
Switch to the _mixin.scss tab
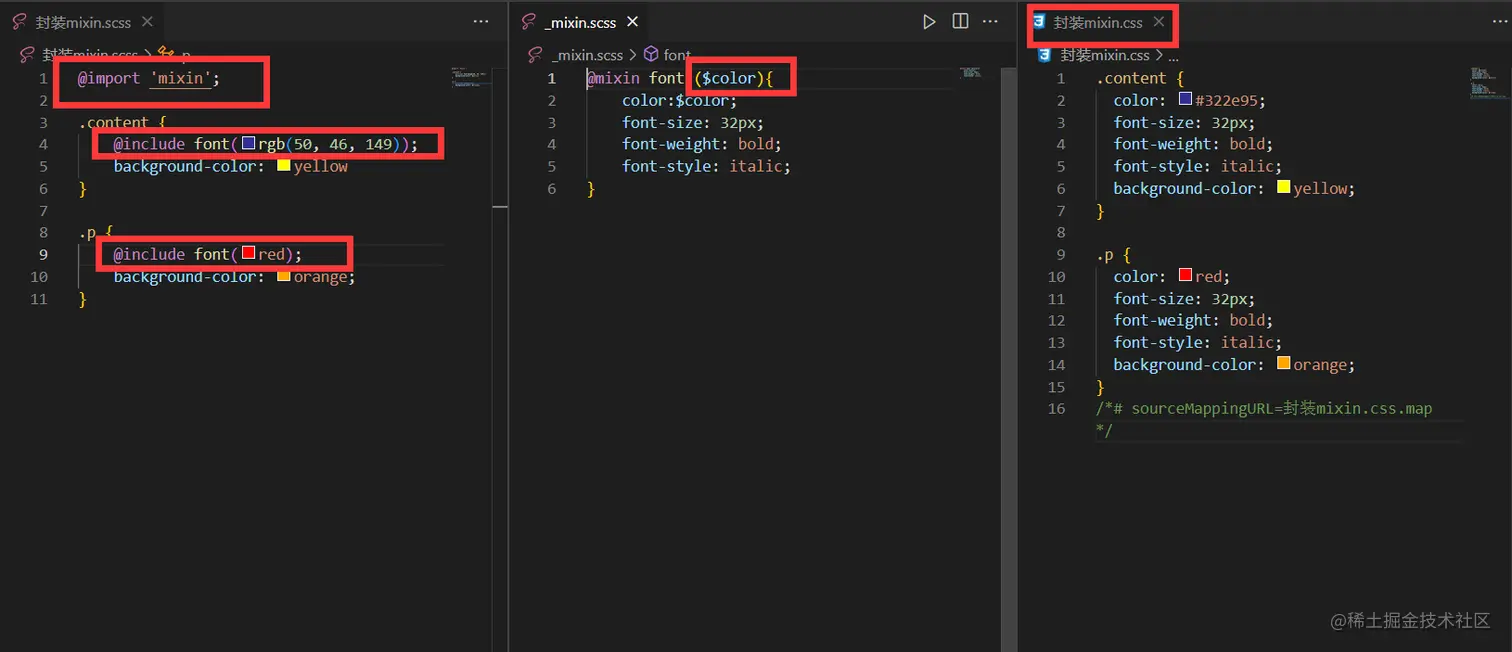[x=580, y=22]
